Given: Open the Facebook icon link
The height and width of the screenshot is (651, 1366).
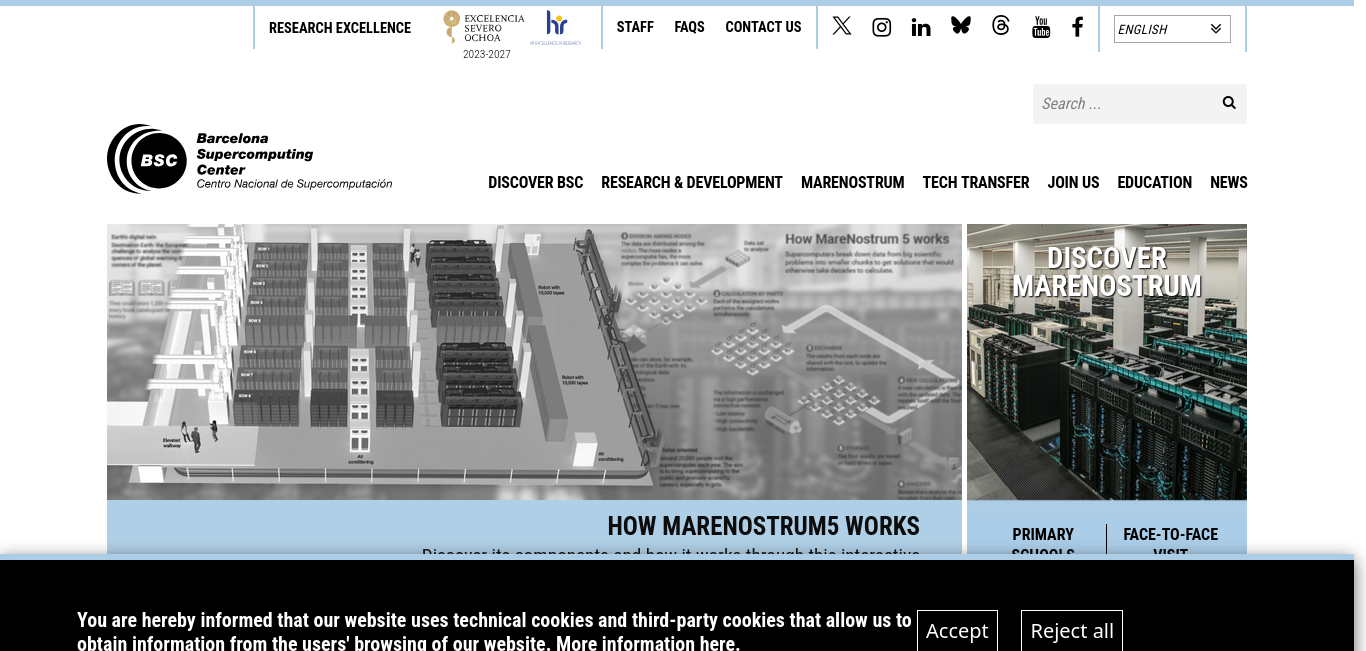Looking at the screenshot, I should point(1077,27).
